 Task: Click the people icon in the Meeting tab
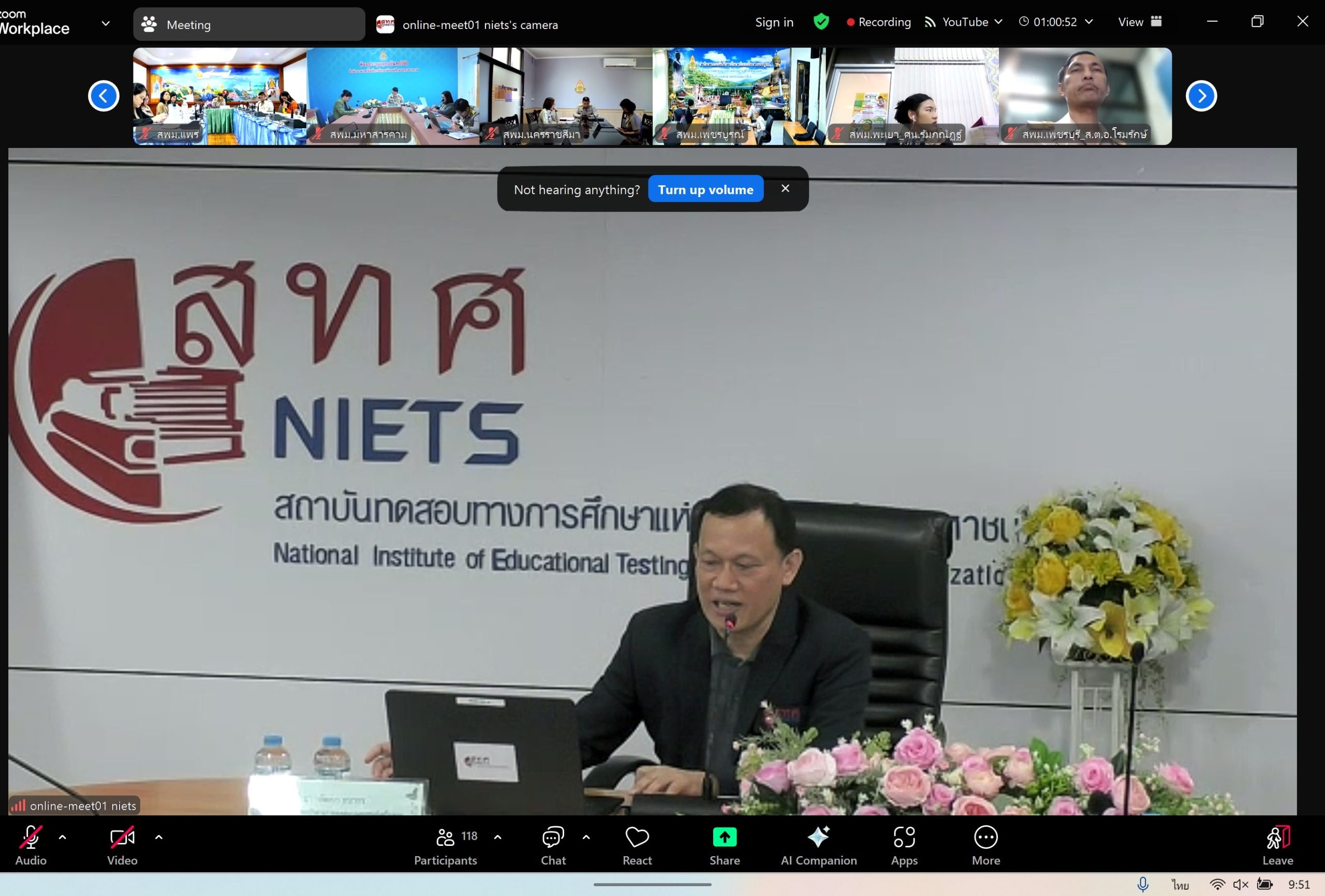149,24
